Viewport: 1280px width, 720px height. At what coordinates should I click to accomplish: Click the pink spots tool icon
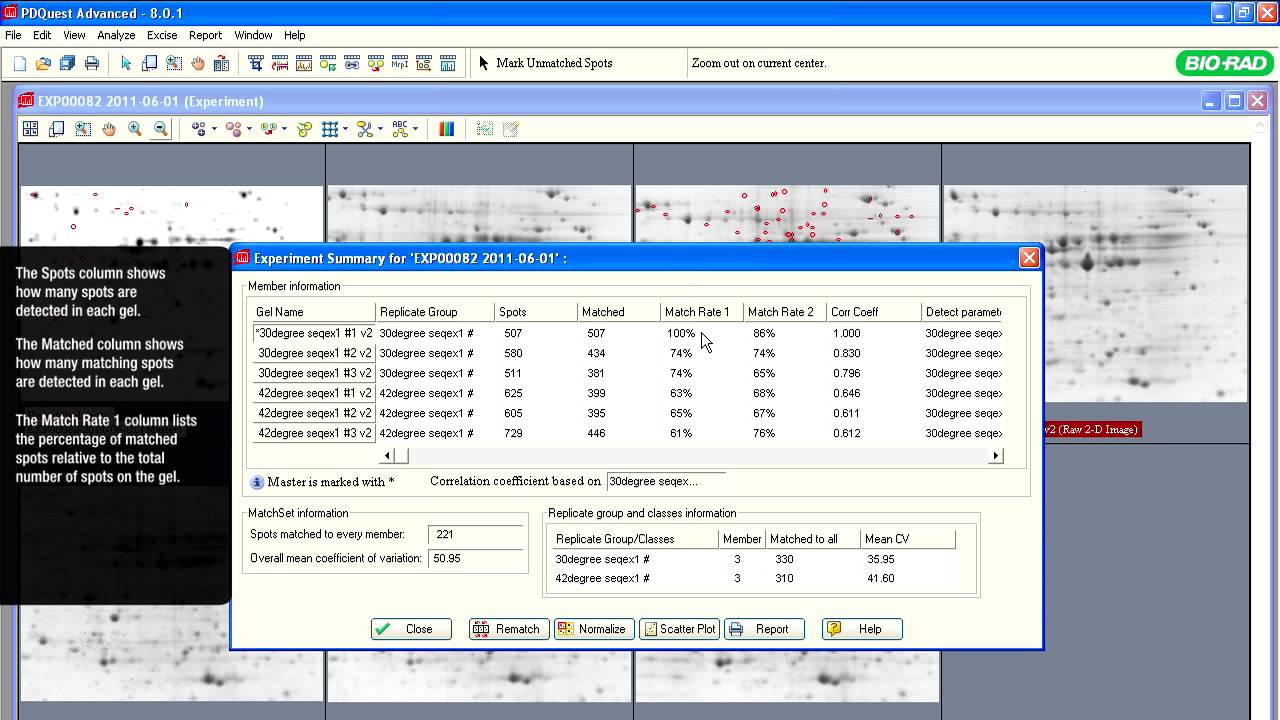(x=233, y=129)
